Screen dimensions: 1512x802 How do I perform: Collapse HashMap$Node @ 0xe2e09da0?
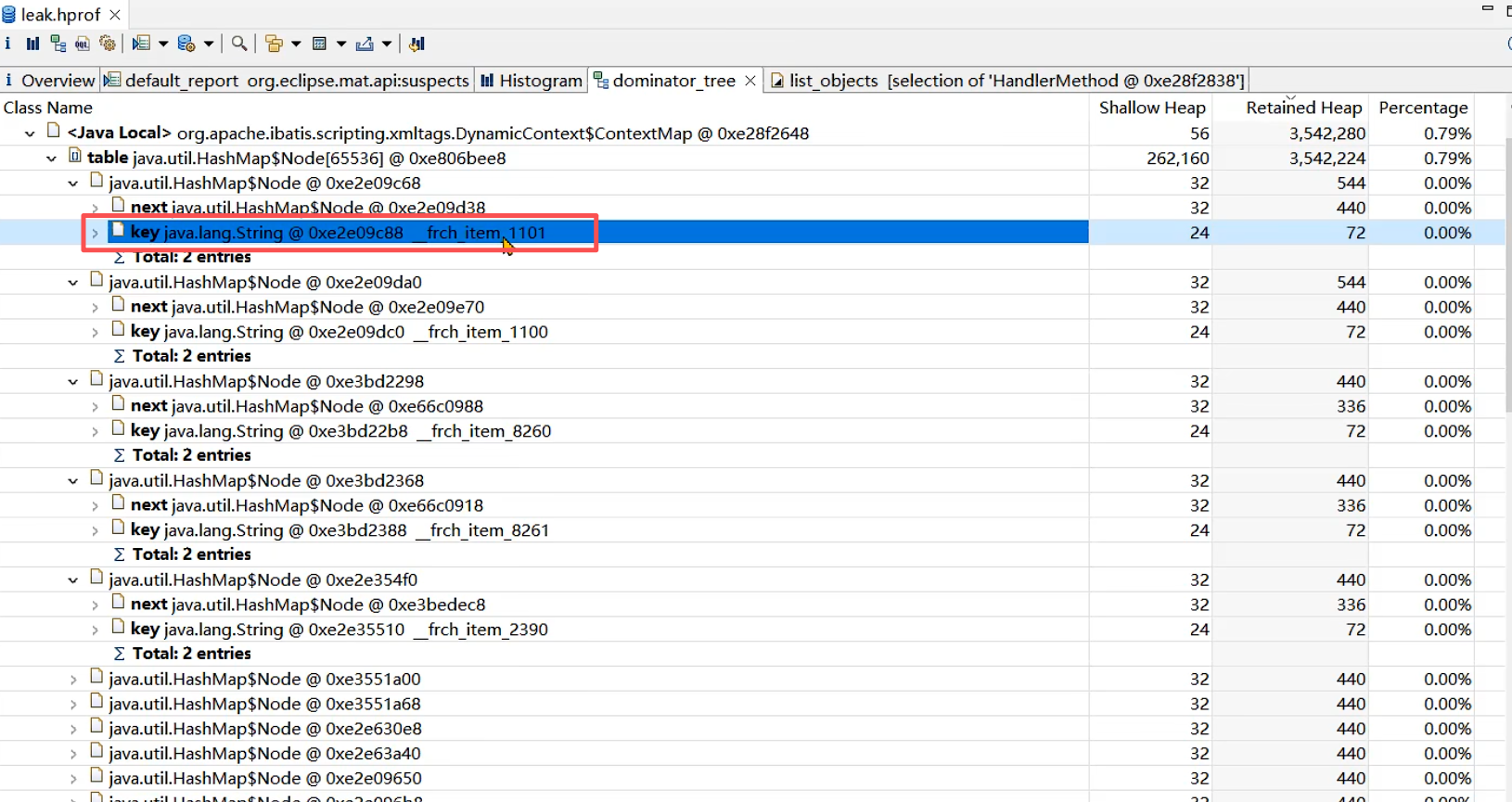[x=72, y=283]
